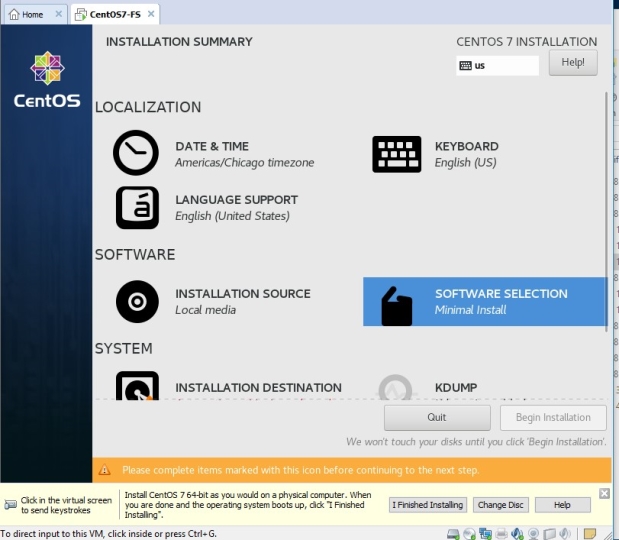The width and height of the screenshot is (619, 540).
Task: Click the Change Disc button
Action: point(499,505)
